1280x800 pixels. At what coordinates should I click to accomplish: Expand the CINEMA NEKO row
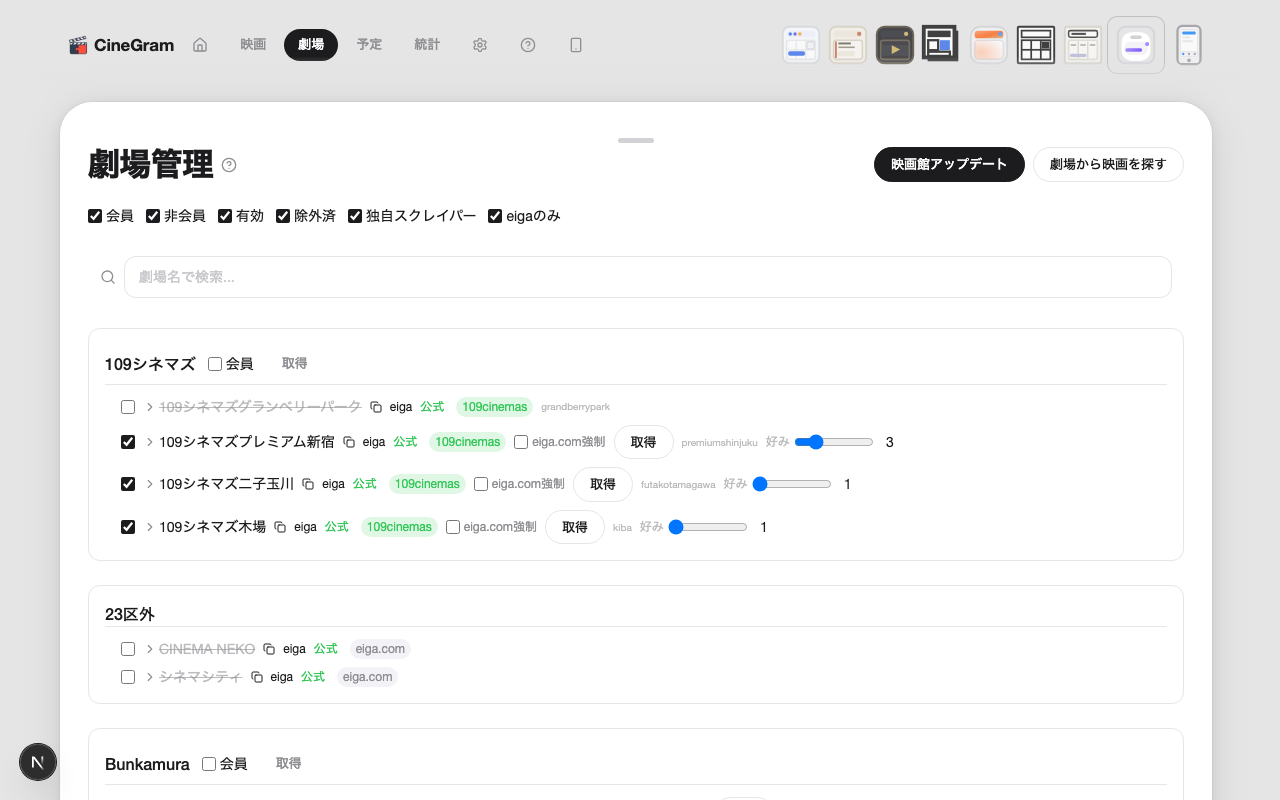pos(148,648)
